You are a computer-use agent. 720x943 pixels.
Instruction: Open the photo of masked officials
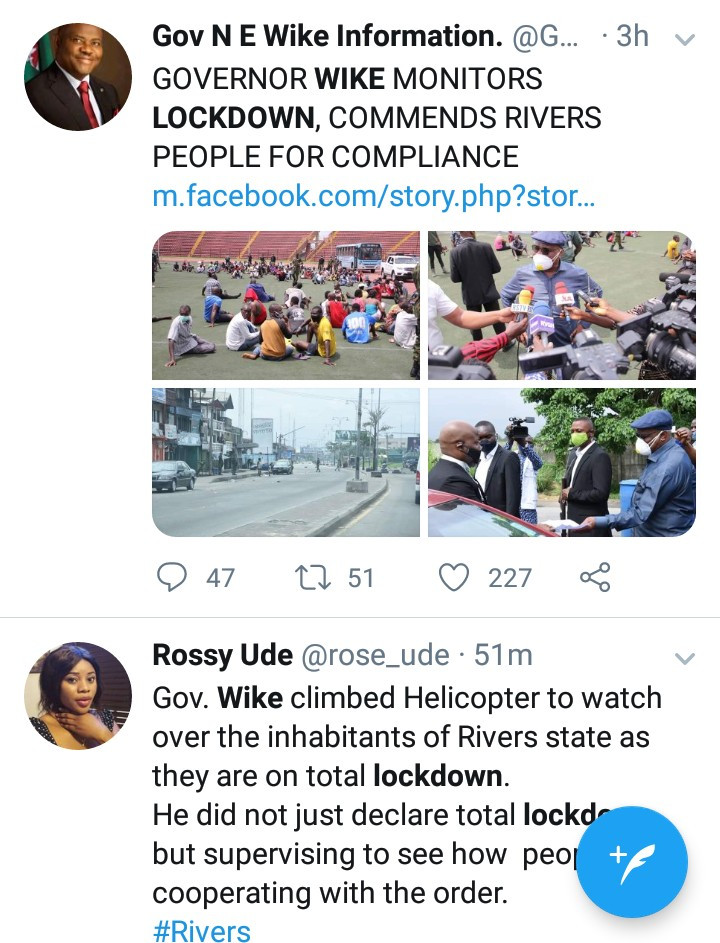click(x=561, y=462)
